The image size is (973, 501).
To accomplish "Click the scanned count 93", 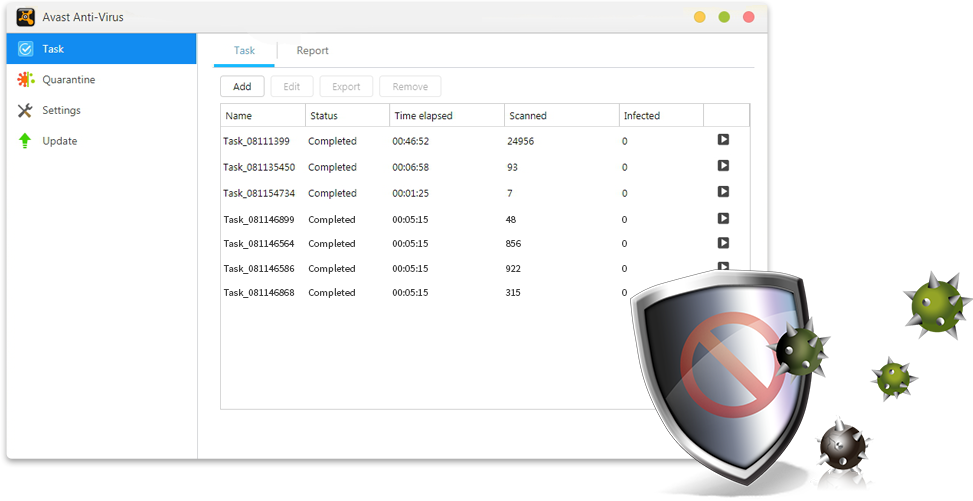I will click(513, 168).
